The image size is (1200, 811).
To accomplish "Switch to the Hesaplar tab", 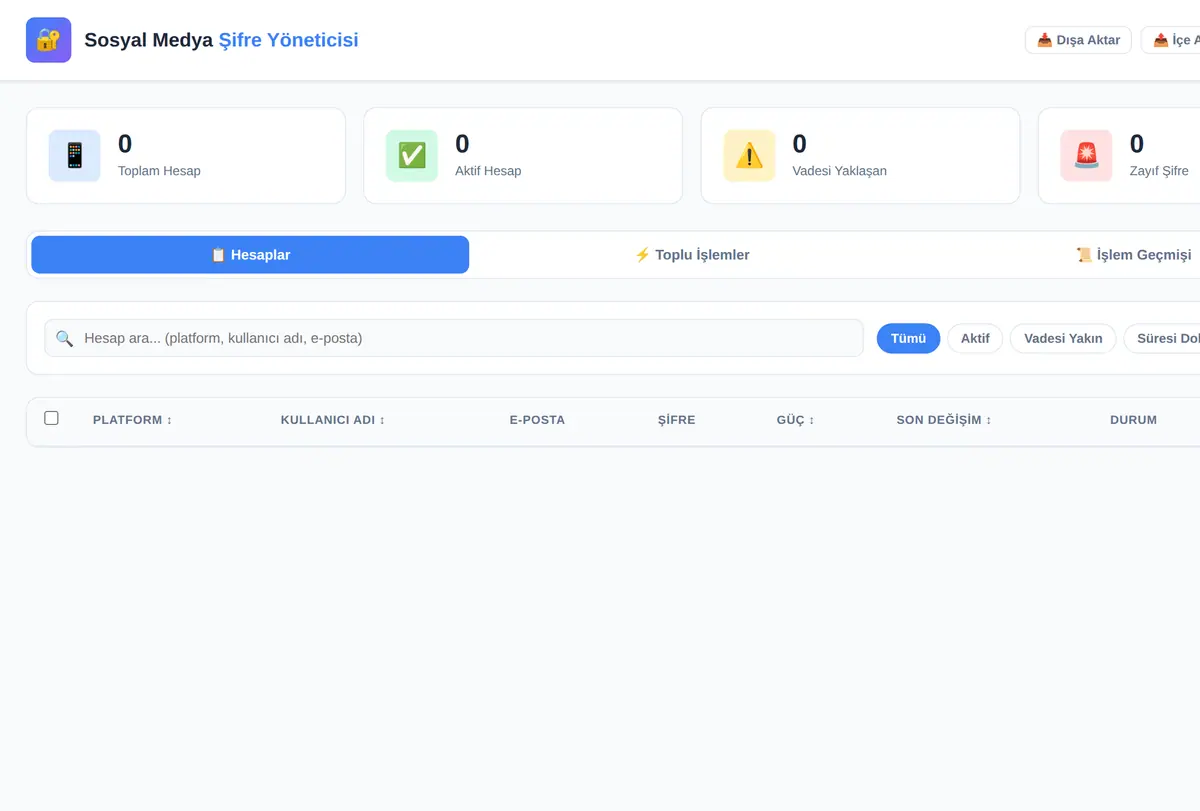I will click(250, 255).
